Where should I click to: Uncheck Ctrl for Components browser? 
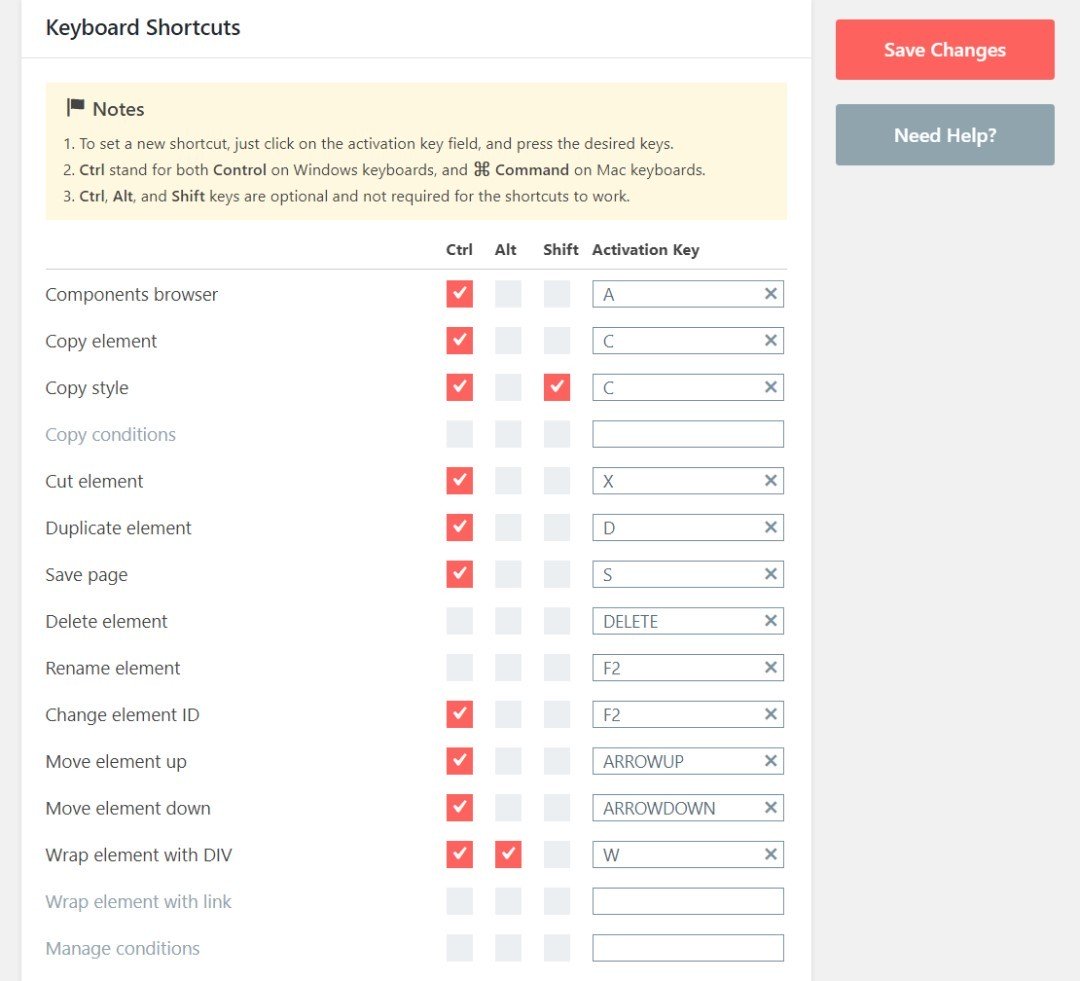[459, 294]
